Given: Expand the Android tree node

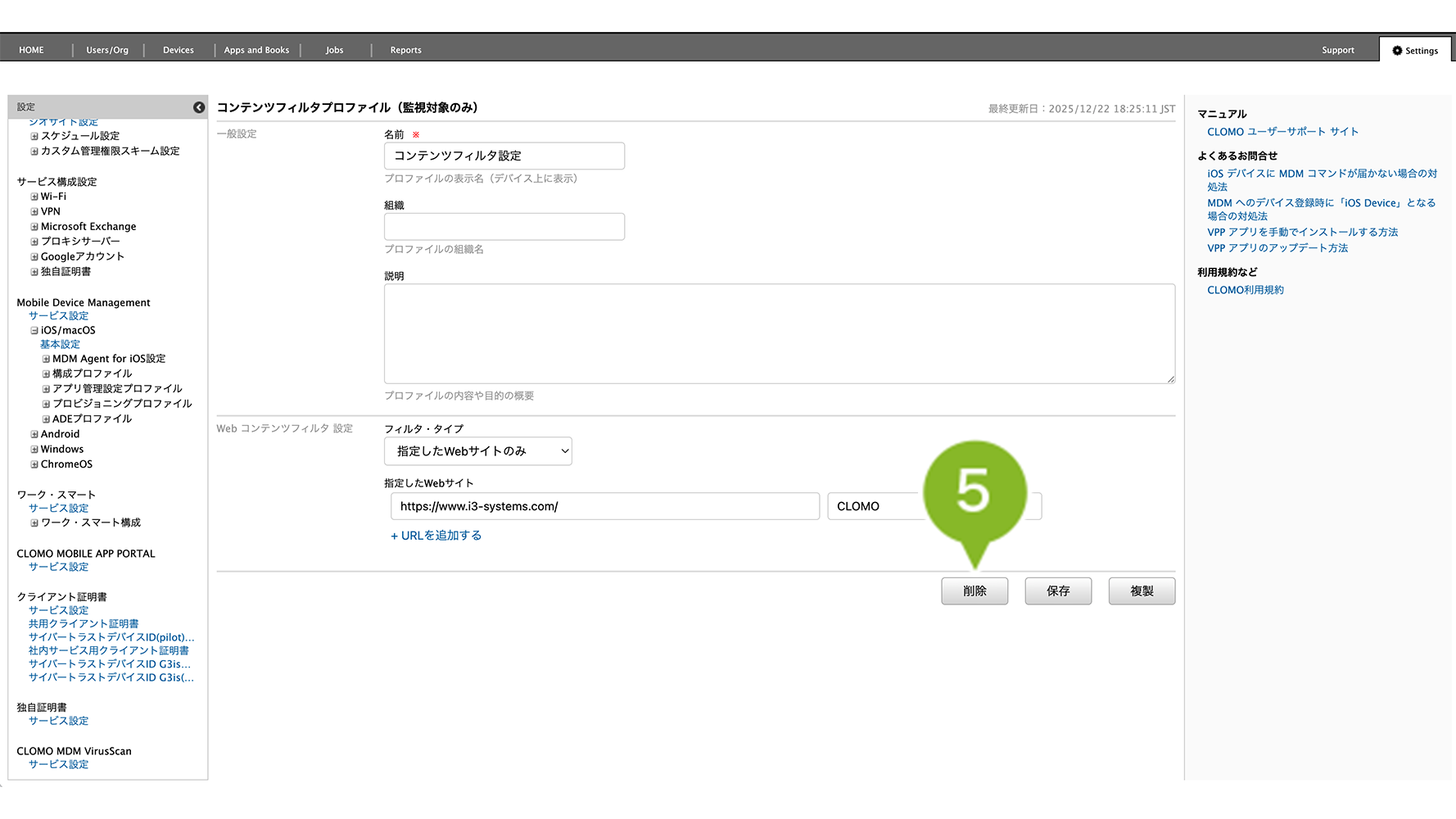Looking at the screenshot, I should point(34,435).
